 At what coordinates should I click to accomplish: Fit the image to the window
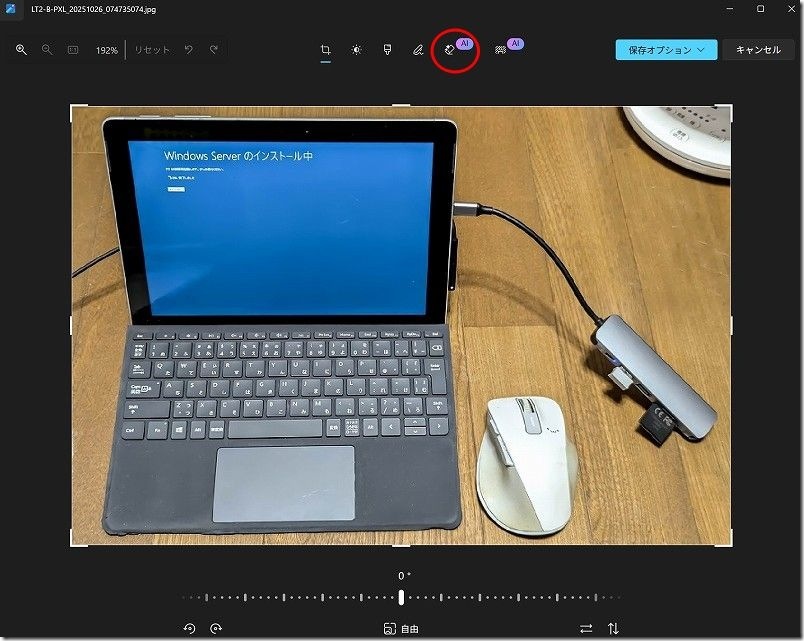point(71,48)
